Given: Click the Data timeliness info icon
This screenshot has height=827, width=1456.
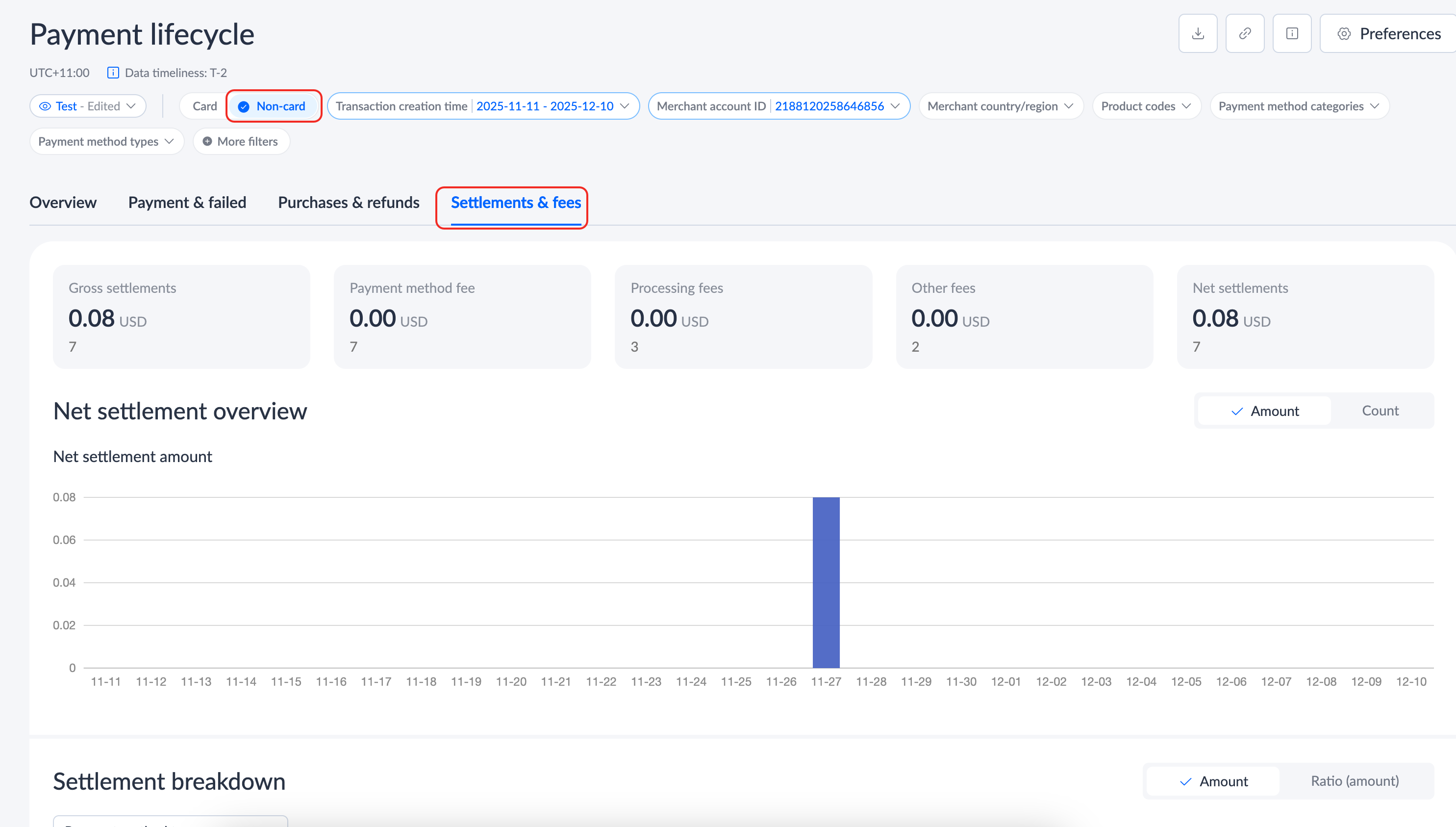Looking at the screenshot, I should [x=113, y=73].
